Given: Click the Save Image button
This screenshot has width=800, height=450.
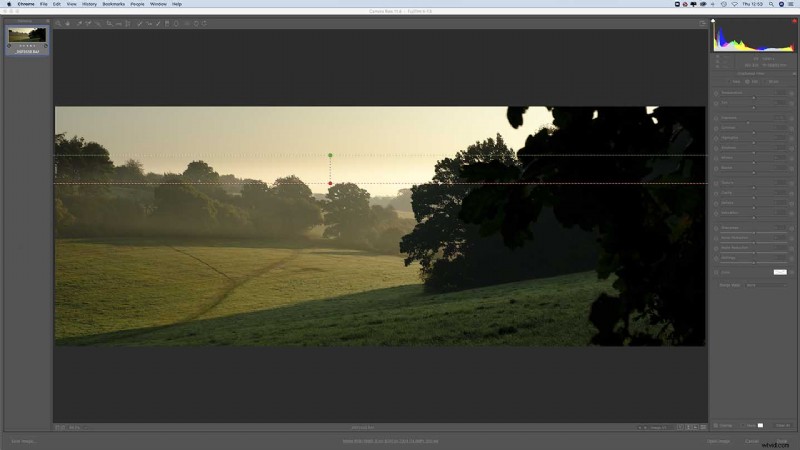Looking at the screenshot, I should click(x=23, y=441).
